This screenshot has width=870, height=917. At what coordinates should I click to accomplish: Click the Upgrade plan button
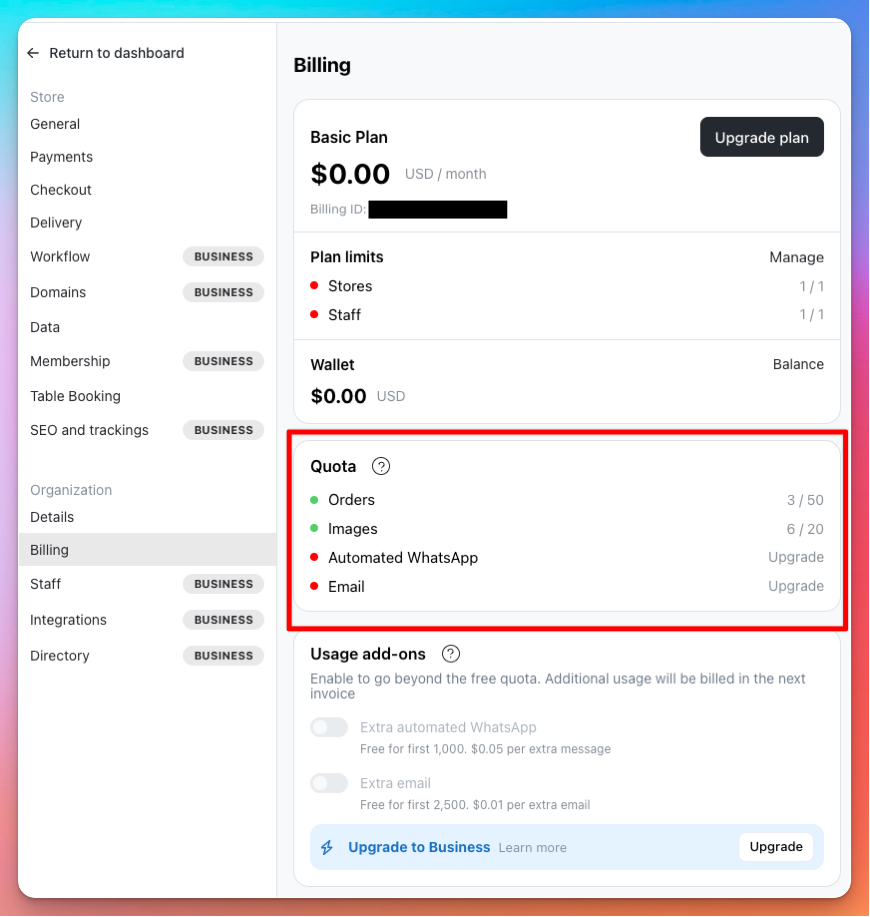pyautogui.click(x=762, y=137)
